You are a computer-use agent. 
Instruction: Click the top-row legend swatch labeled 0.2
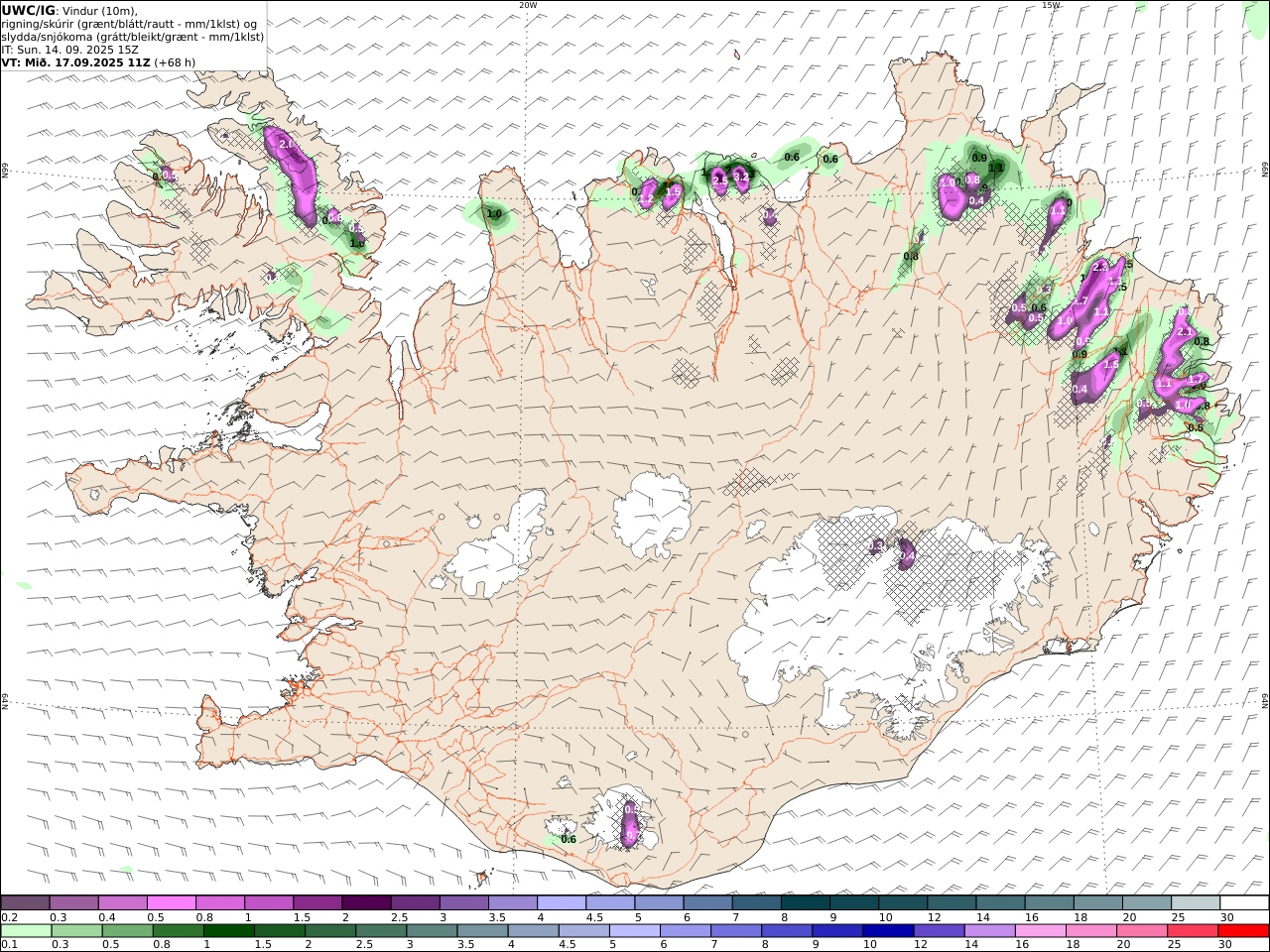[26, 902]
